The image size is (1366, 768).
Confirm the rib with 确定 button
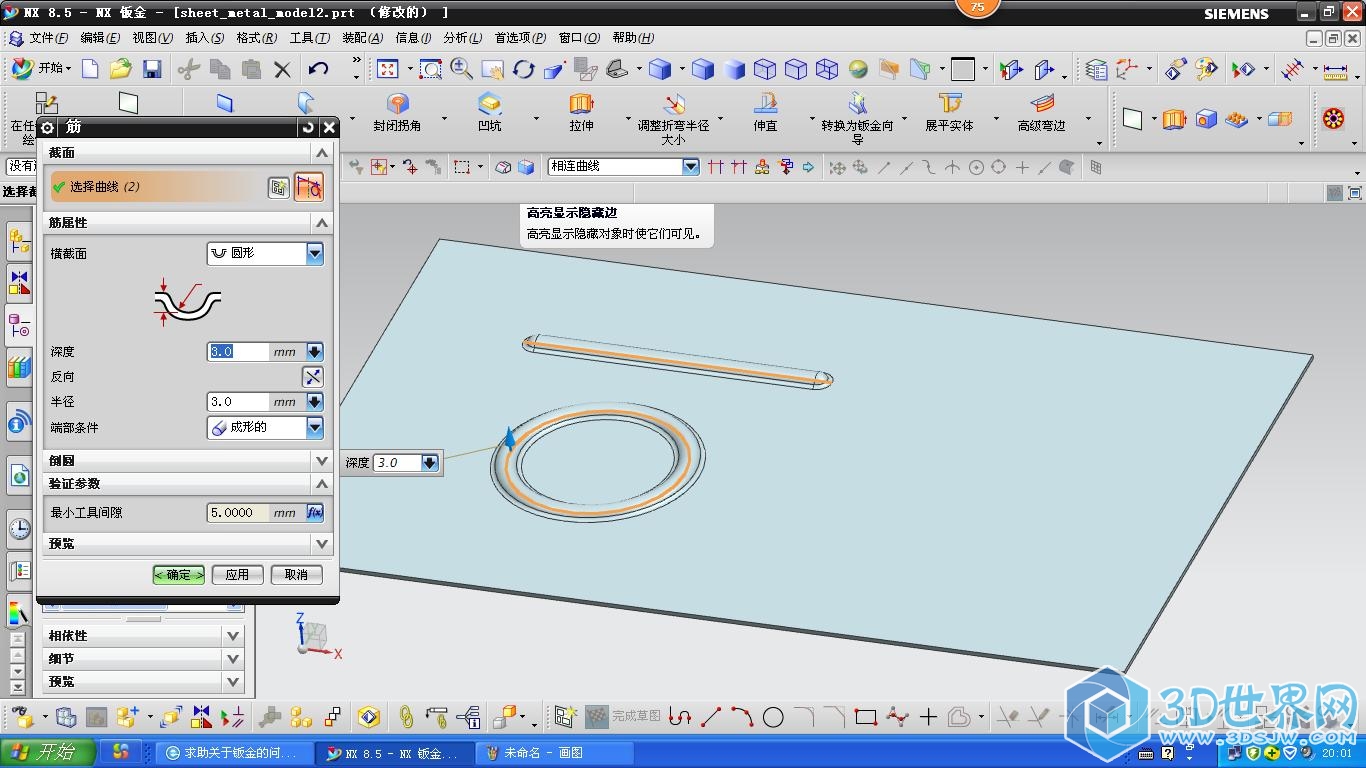(x=178, y=575)
